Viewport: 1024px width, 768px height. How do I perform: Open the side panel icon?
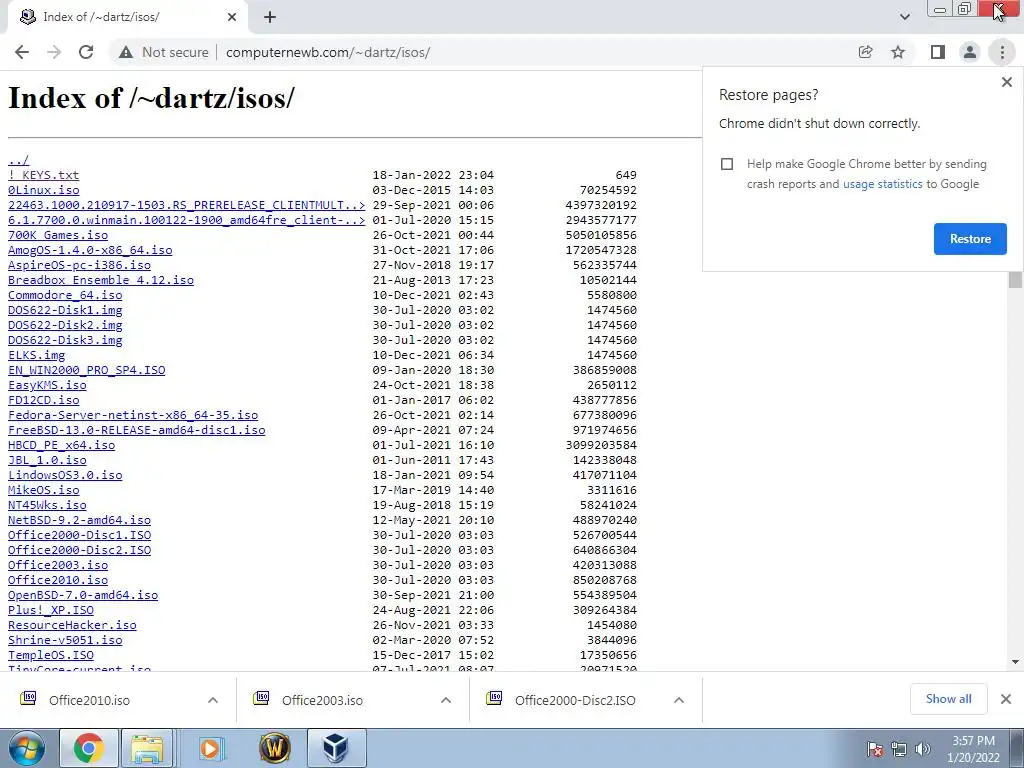tap(937, 52)
